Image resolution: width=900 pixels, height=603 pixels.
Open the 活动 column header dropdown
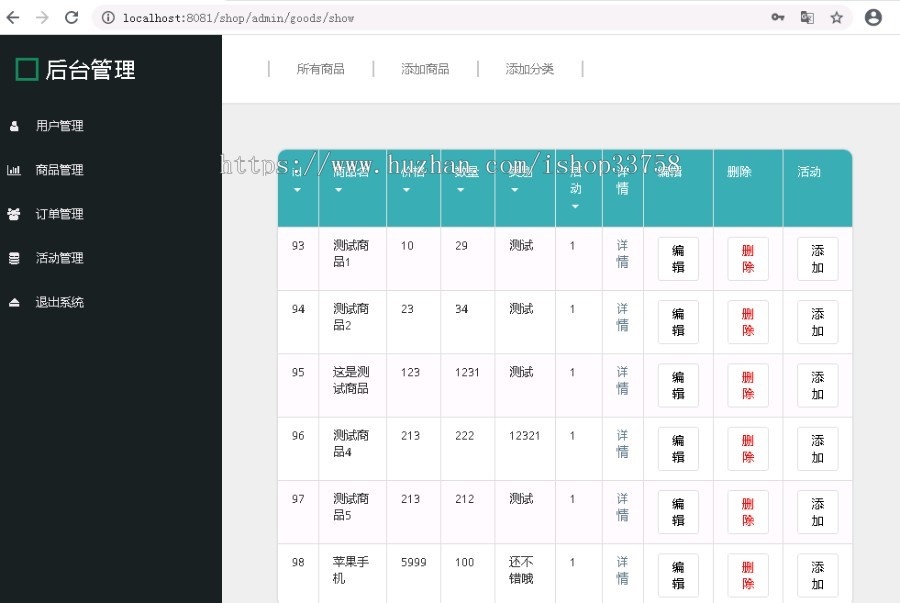click(576, 205)
